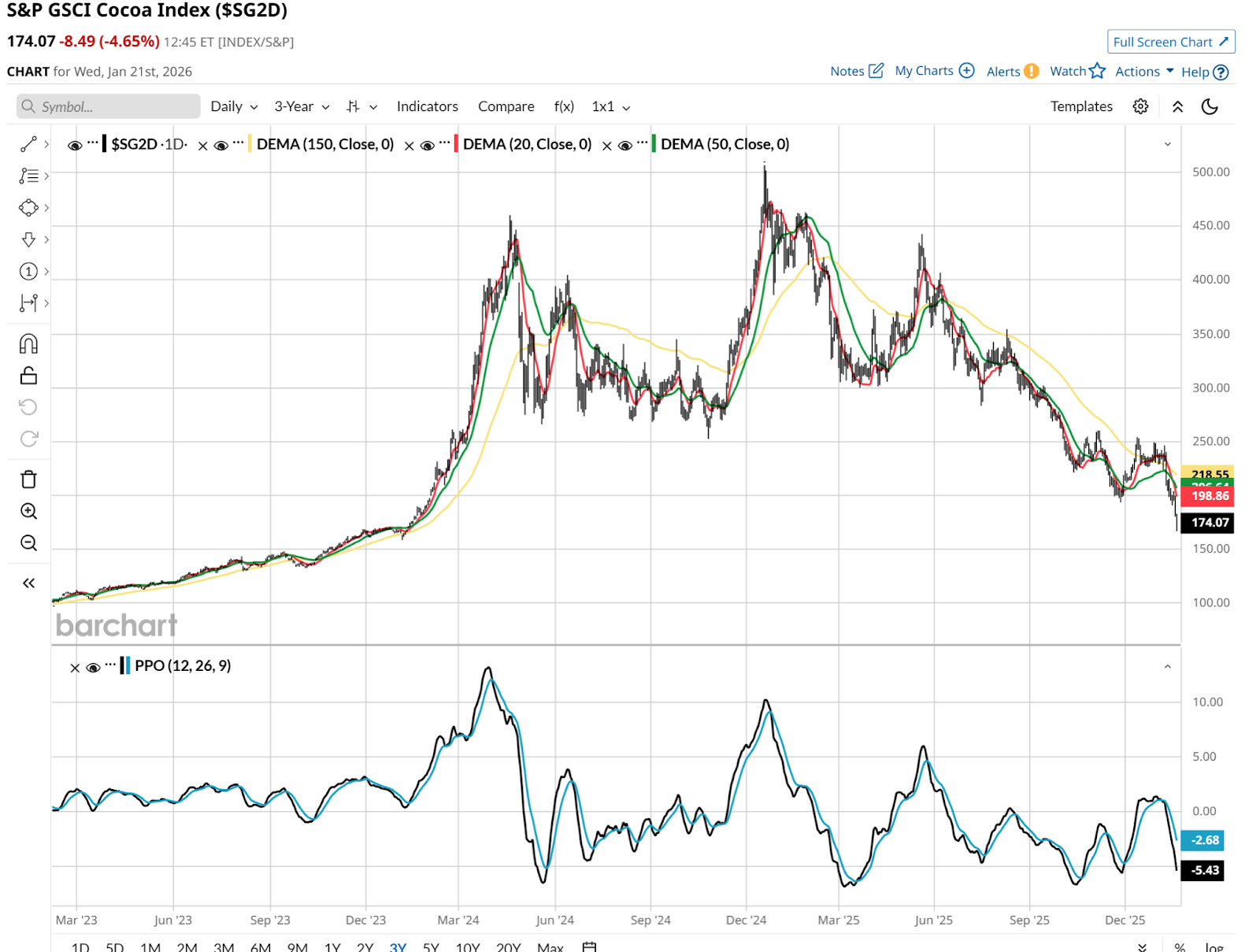Toggle visibility of the PPO indicator
Screen dimensions: 1260x952
93,668
